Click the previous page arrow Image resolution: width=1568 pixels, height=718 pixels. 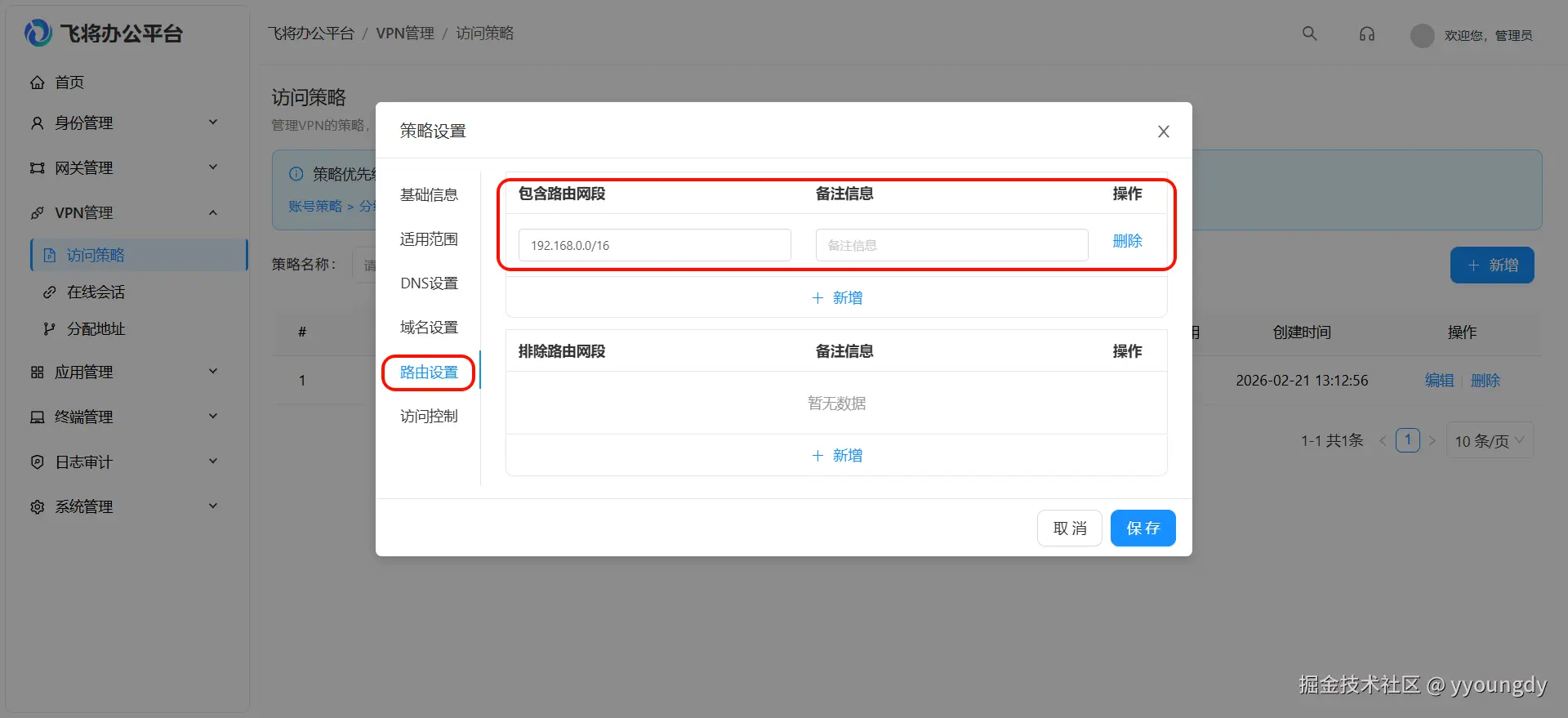point(1383,440)
